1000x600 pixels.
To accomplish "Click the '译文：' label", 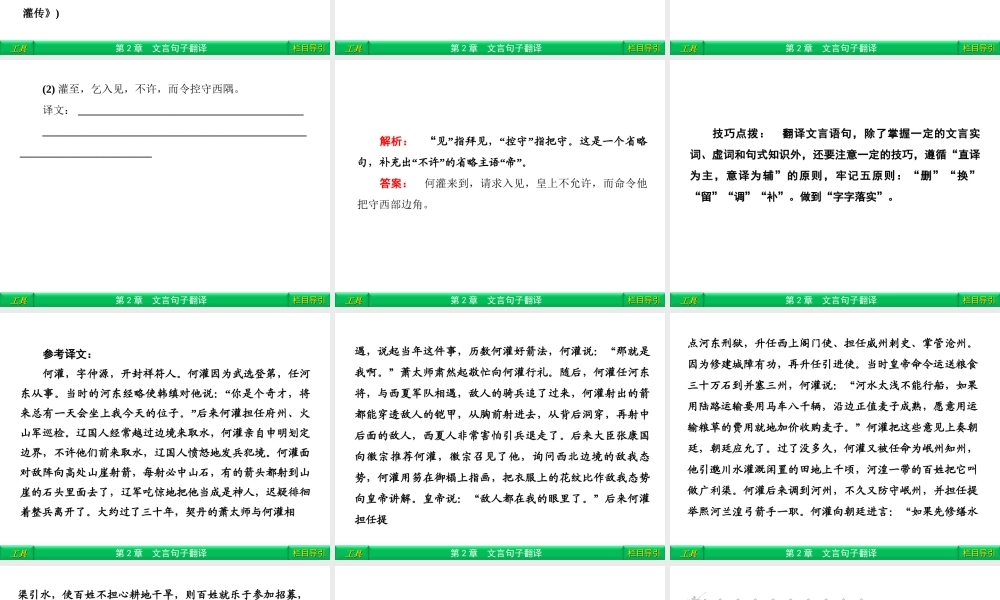I will [x=55, y=110].
